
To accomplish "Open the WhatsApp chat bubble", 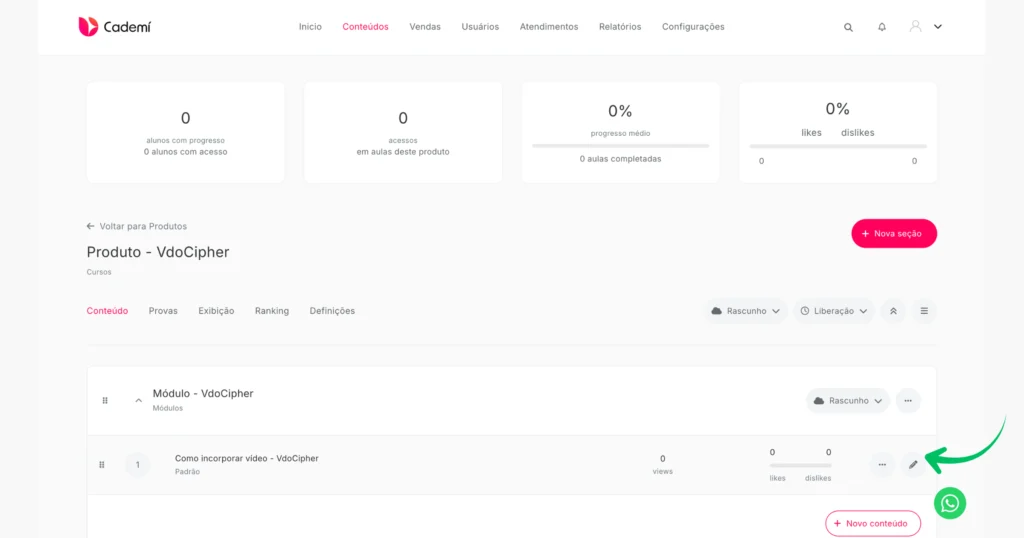I will coord(950,503).
